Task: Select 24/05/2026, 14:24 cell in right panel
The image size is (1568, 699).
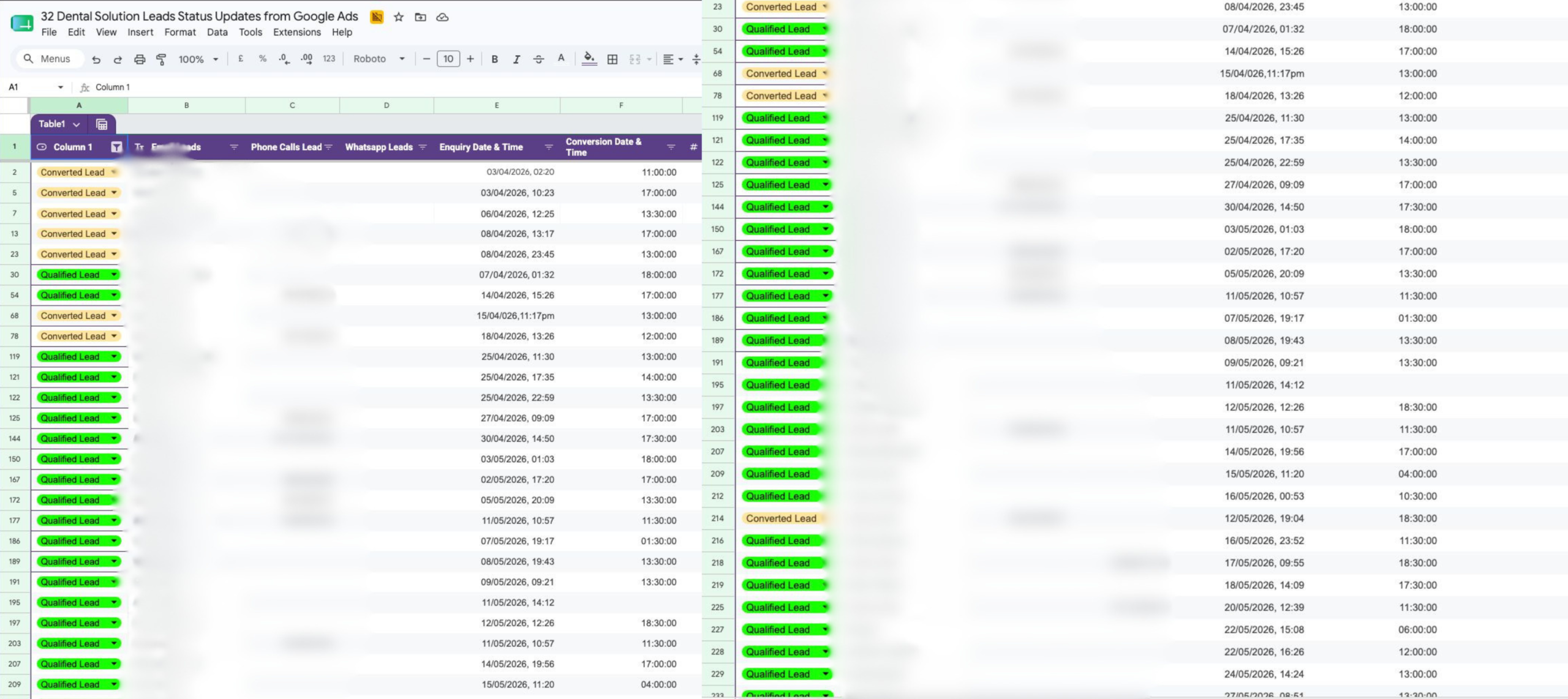Action: (1264, 674)
